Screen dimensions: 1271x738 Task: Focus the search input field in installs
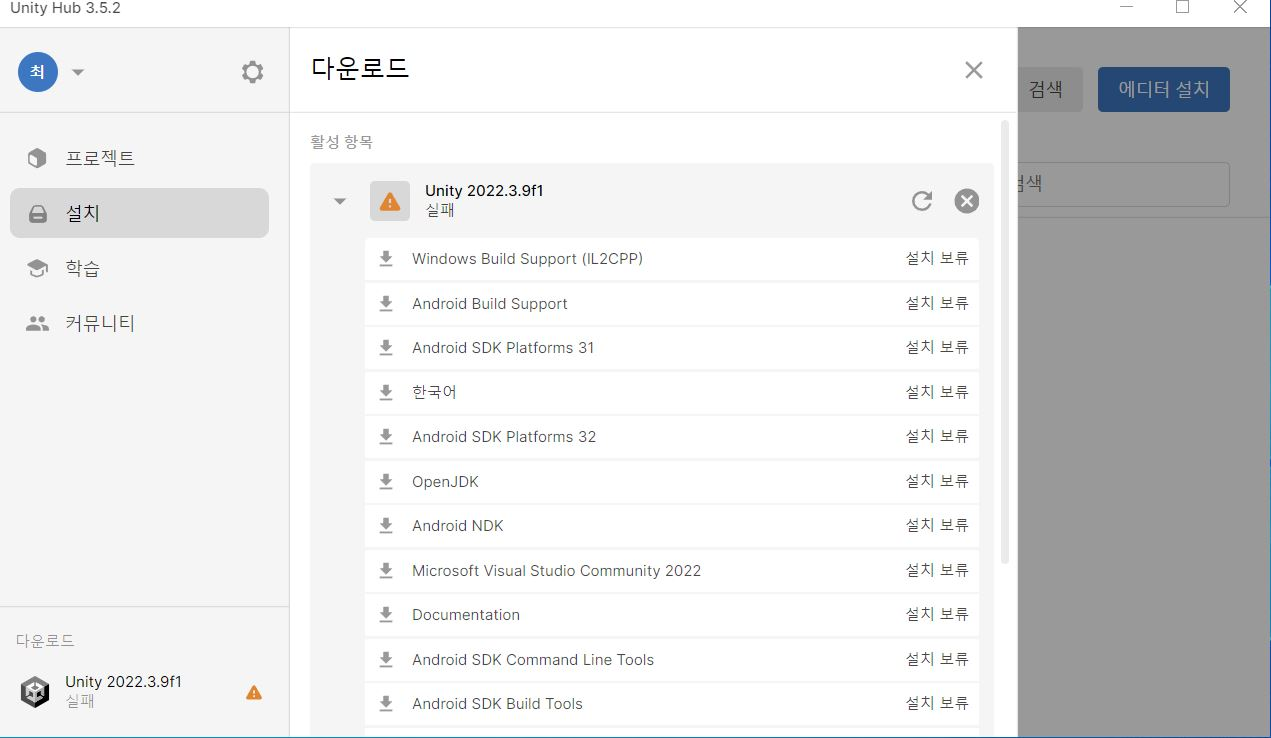pos(1123,184)
